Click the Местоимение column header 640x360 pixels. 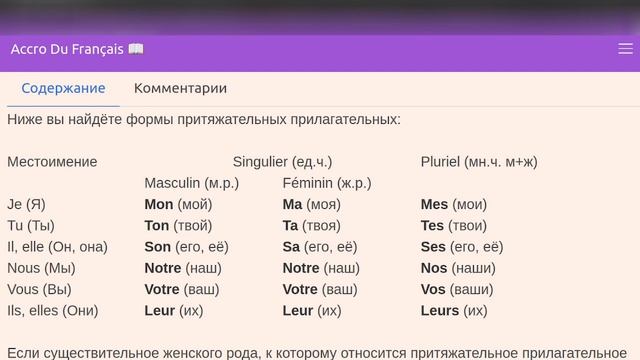(52, 162)
